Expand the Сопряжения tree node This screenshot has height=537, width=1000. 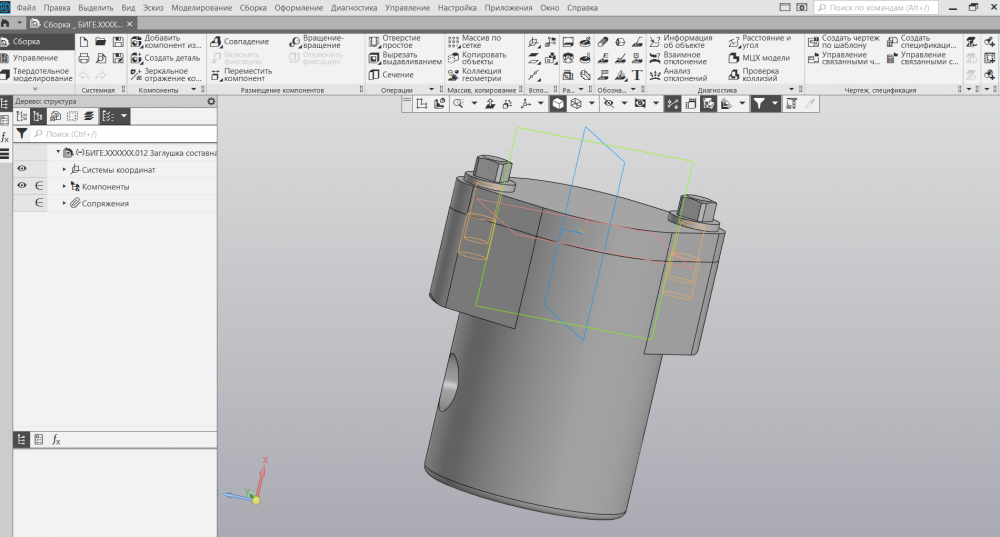(65, 204)
